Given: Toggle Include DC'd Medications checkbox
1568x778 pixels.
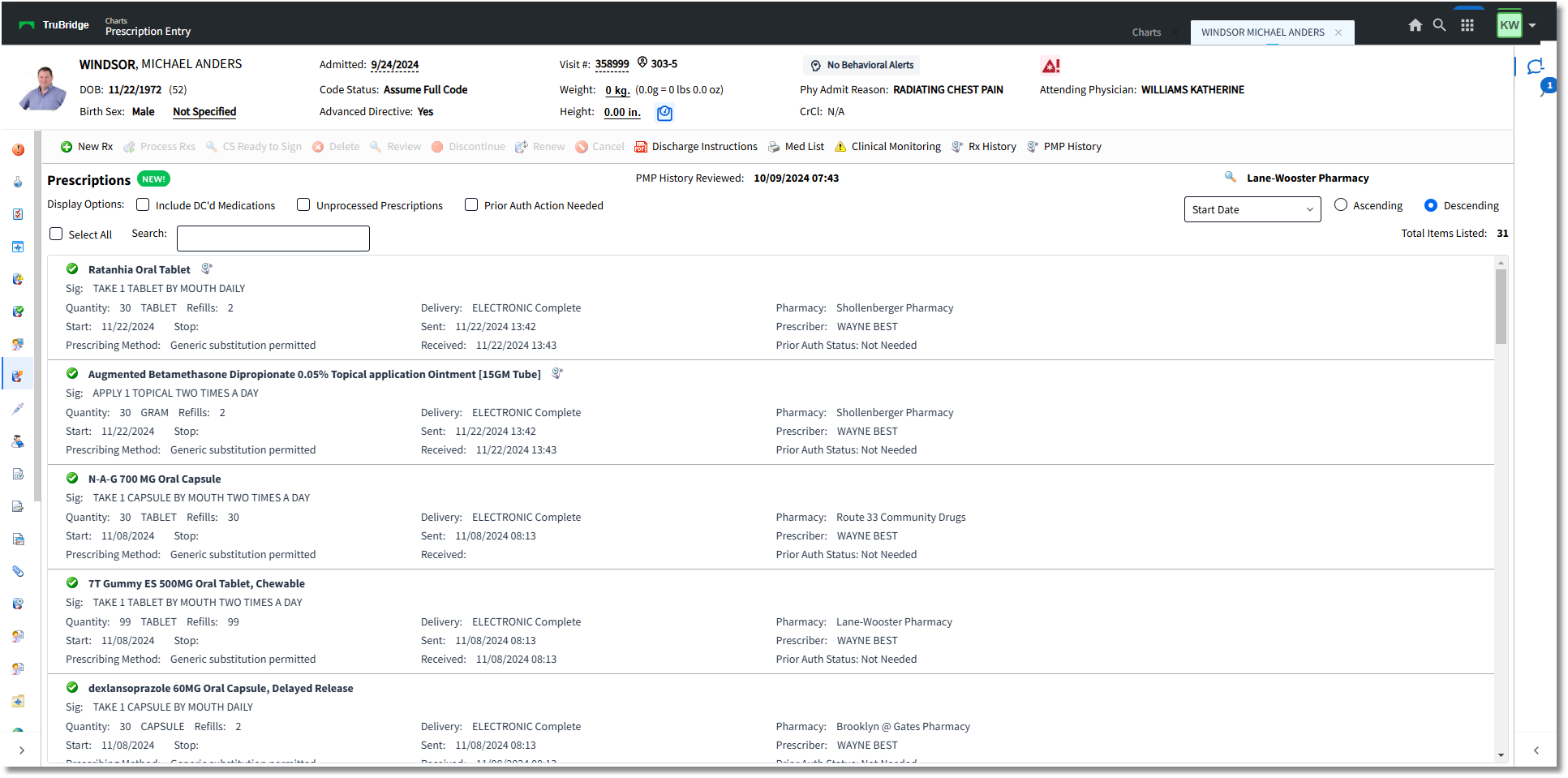Looking at the screenshot, I should point(143,205).
